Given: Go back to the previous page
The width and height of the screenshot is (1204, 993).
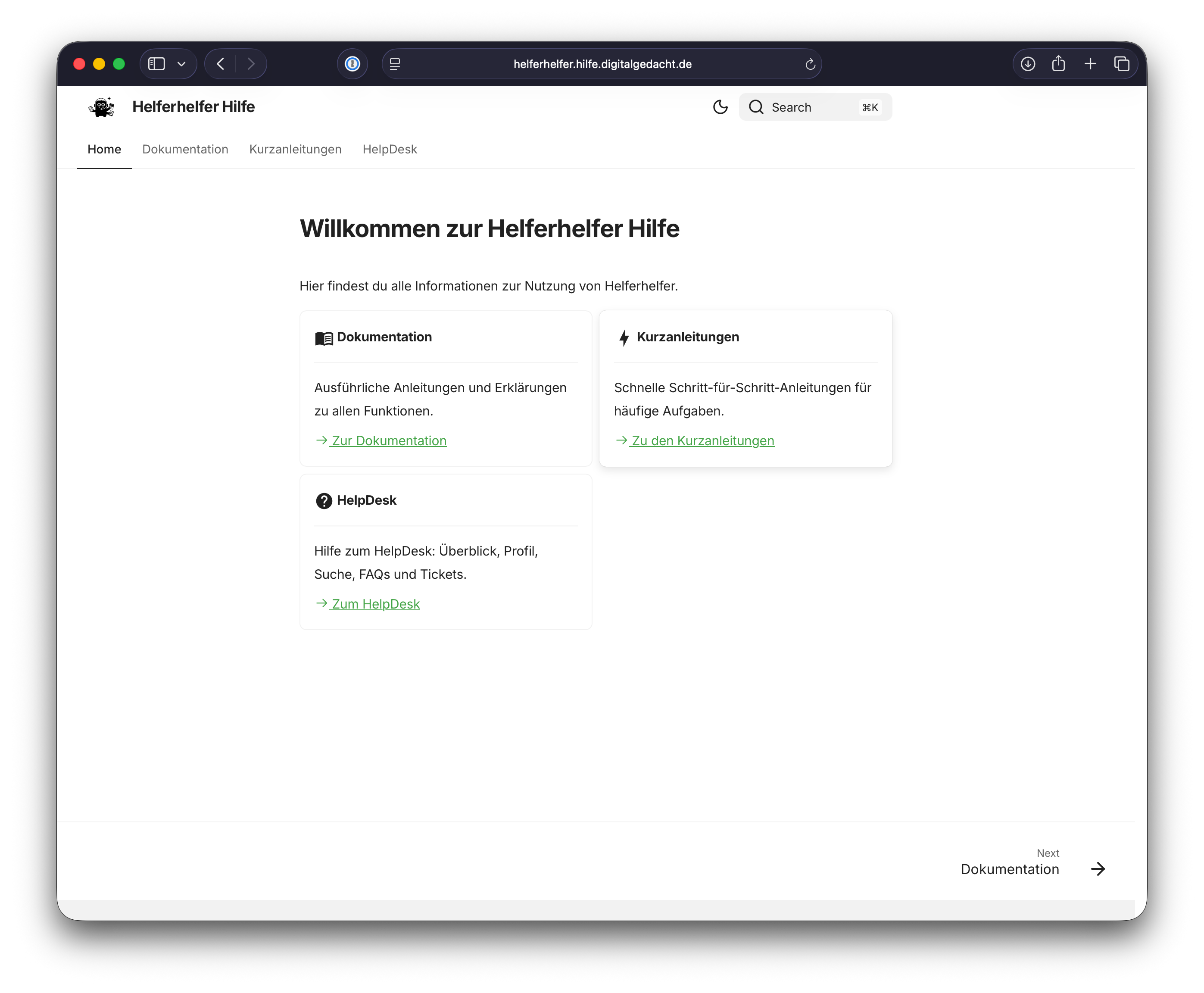Looking at the screenshot, I should click(221, 63).
